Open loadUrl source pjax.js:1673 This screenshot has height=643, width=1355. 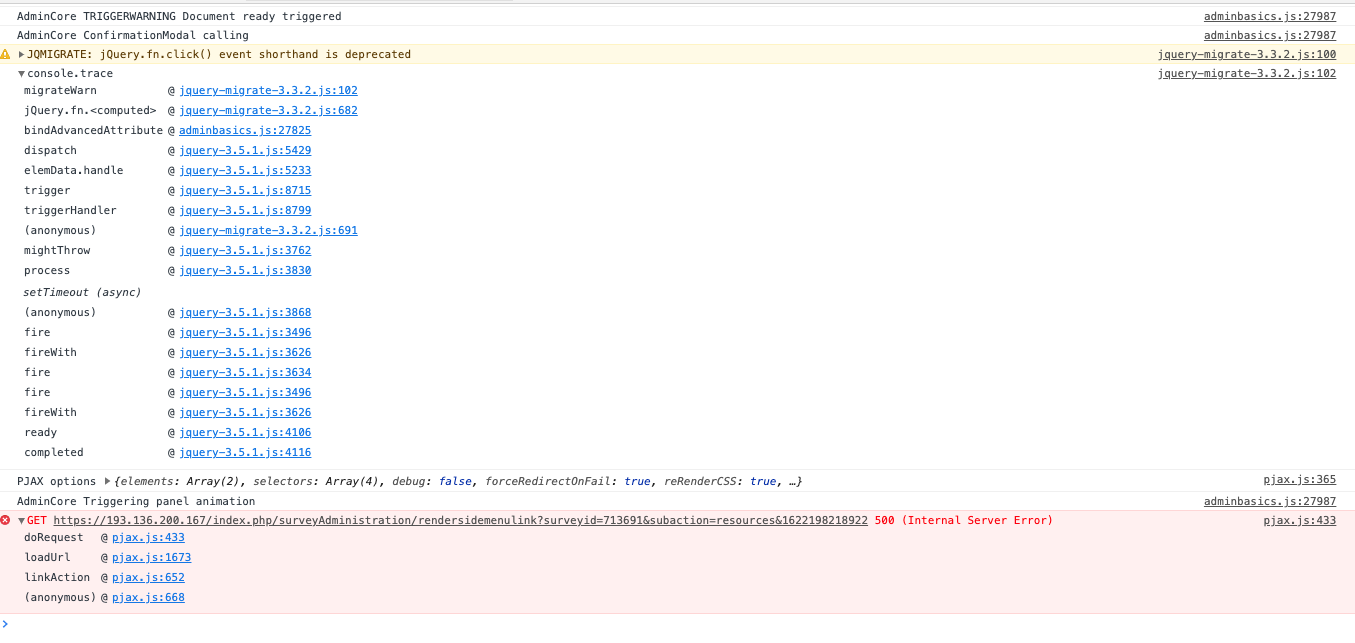(x=151, y=557)
